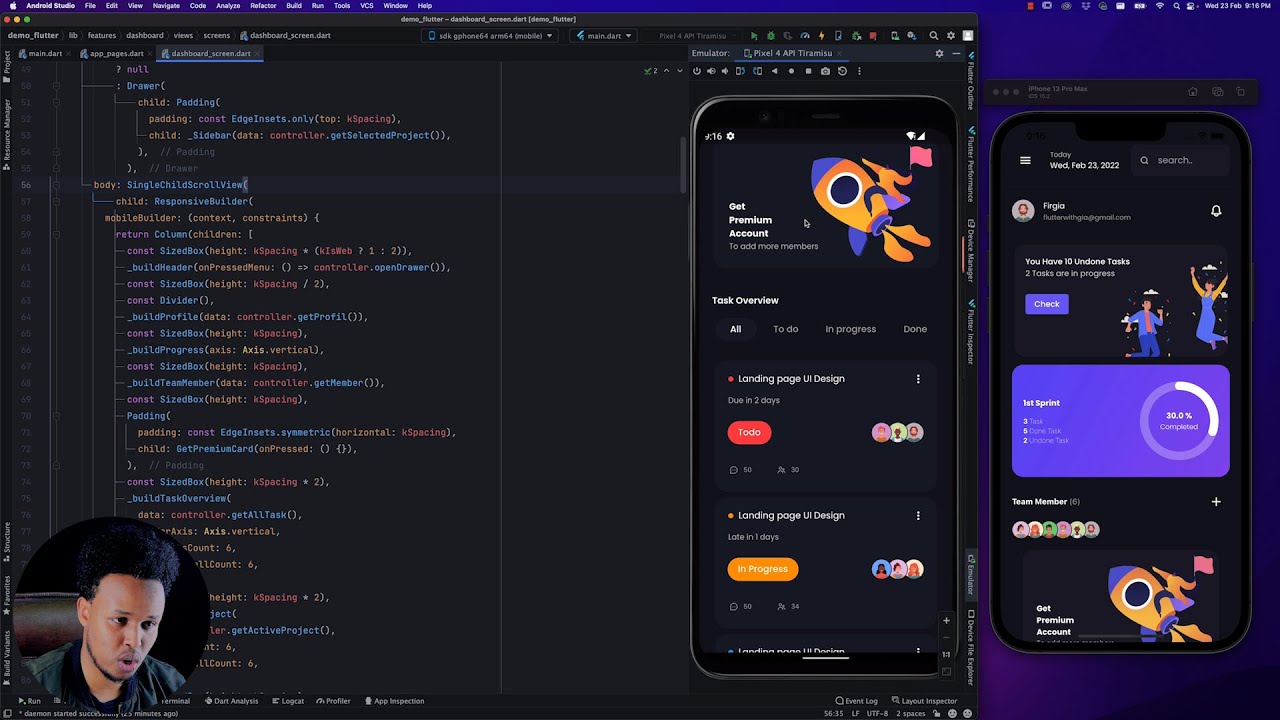Power button in emulator toolbar
This screenshot has height=720, width=1280.
pos(697,71)
